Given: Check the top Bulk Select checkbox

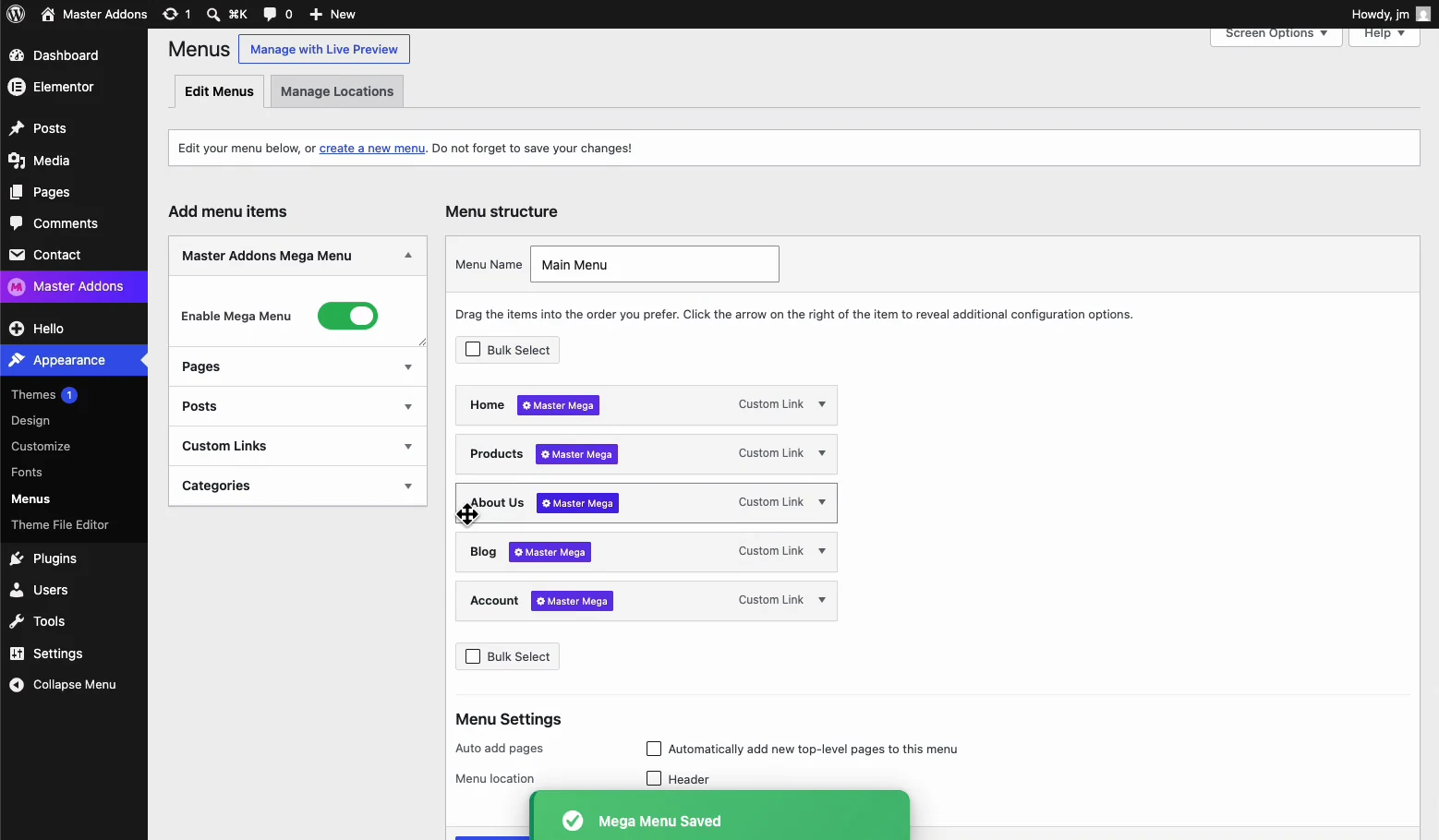Looking at the screenshot, I should click(473, 350).
